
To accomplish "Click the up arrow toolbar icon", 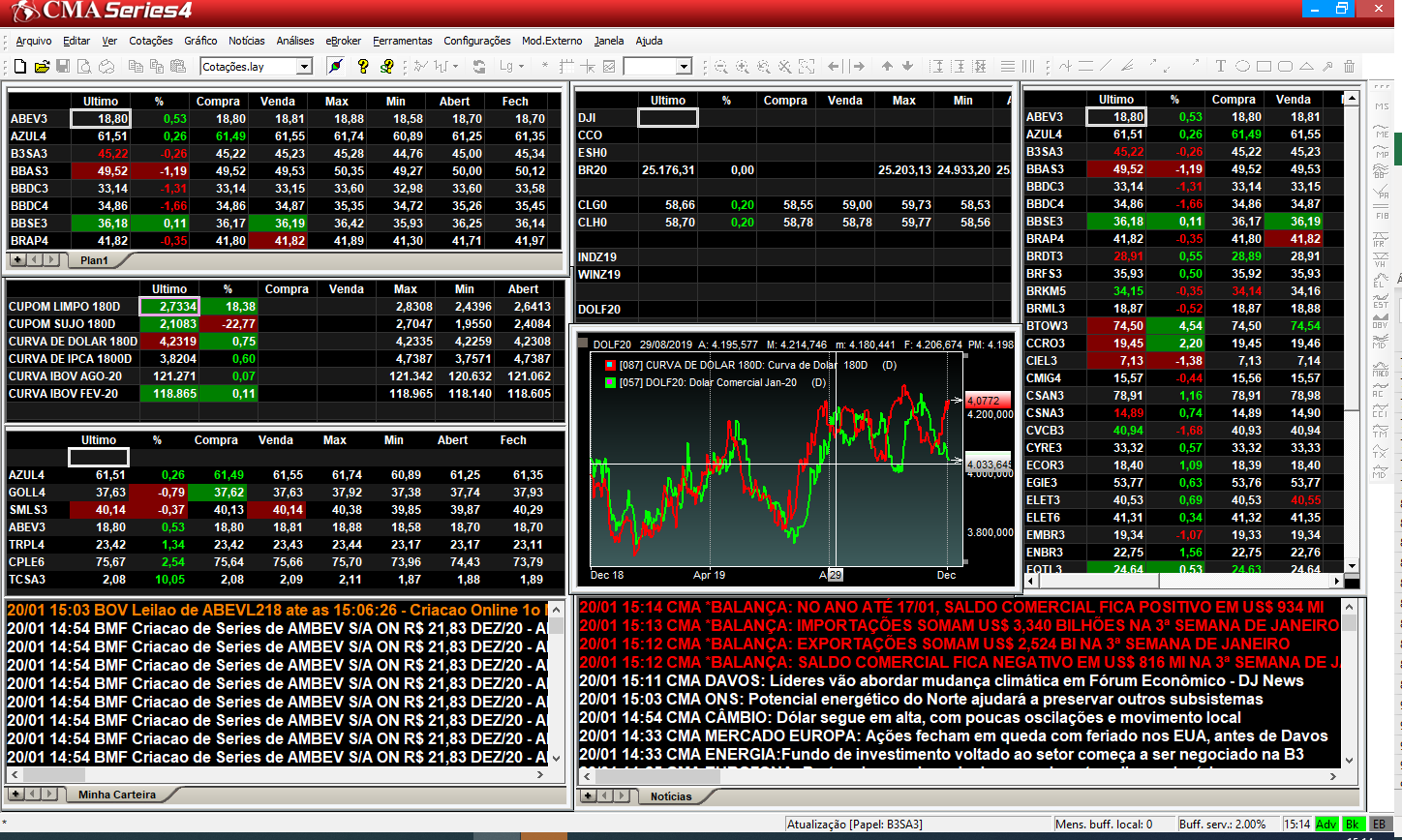I will coord(887,67).
